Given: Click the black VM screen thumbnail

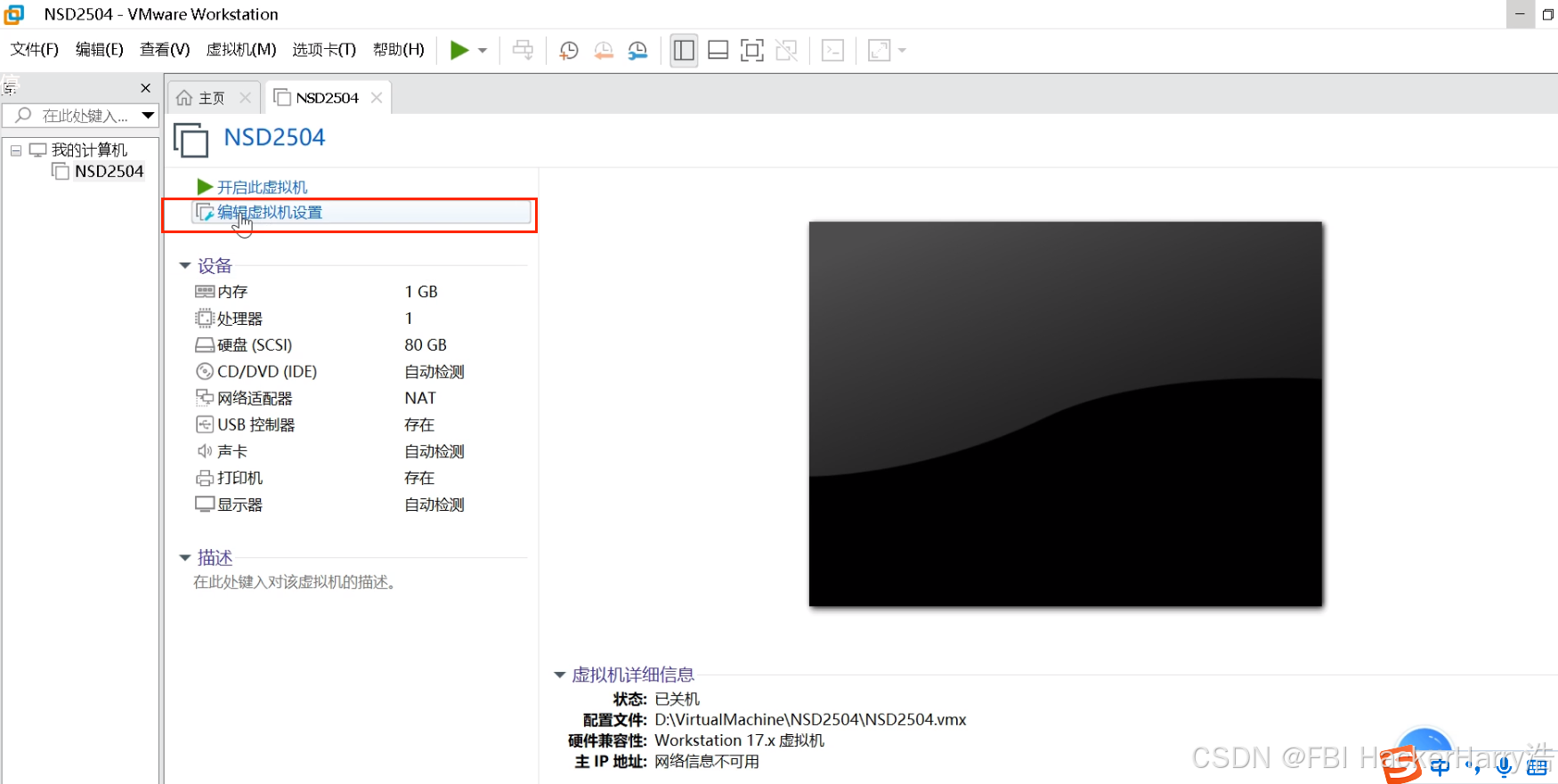Looking at the screenshot, I should pos(1066,414).
